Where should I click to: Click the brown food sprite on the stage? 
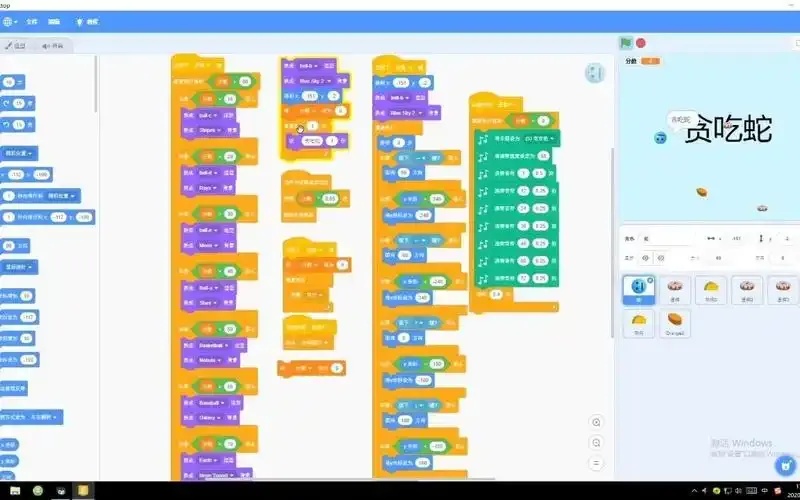pyautogui.click(x=702, y=192)
